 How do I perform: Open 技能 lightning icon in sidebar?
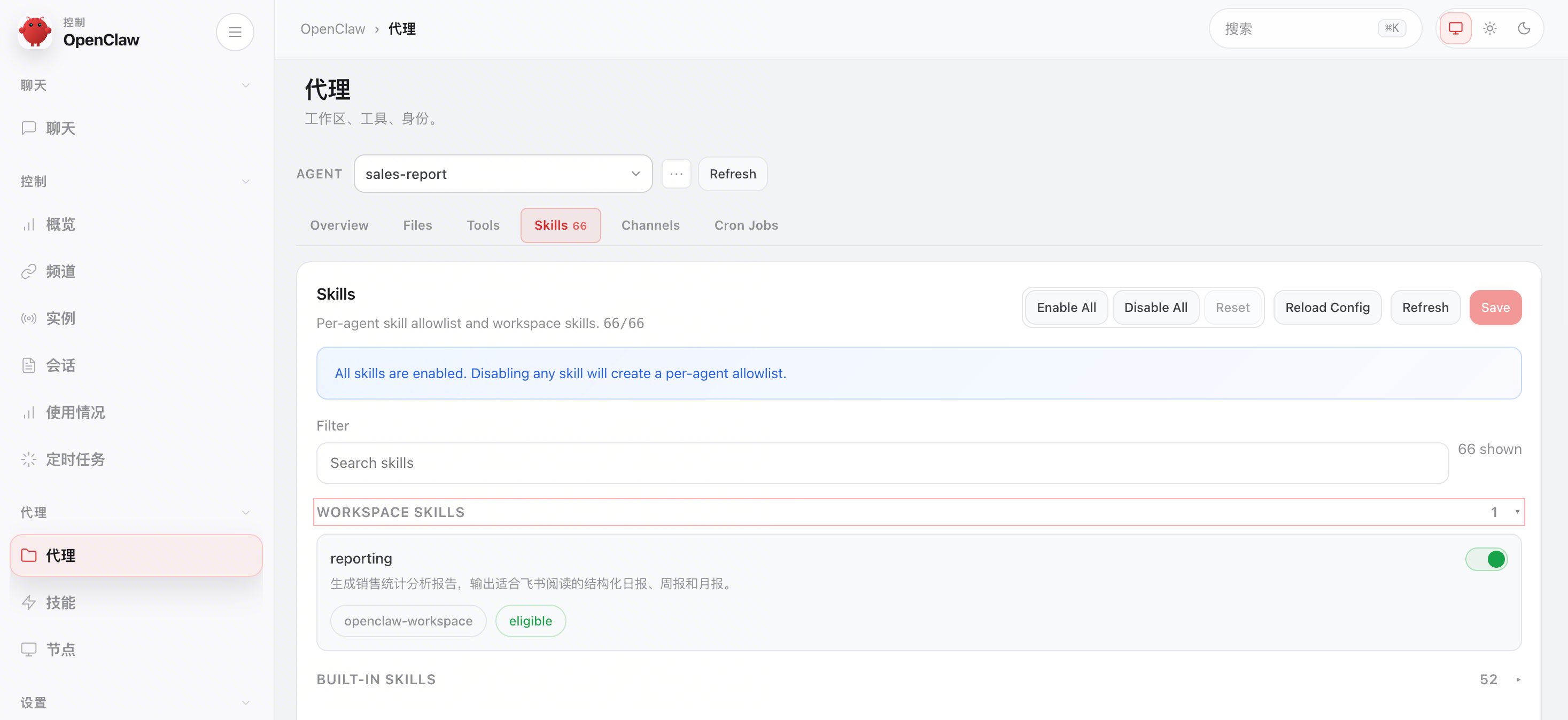(x=29, y=602)
